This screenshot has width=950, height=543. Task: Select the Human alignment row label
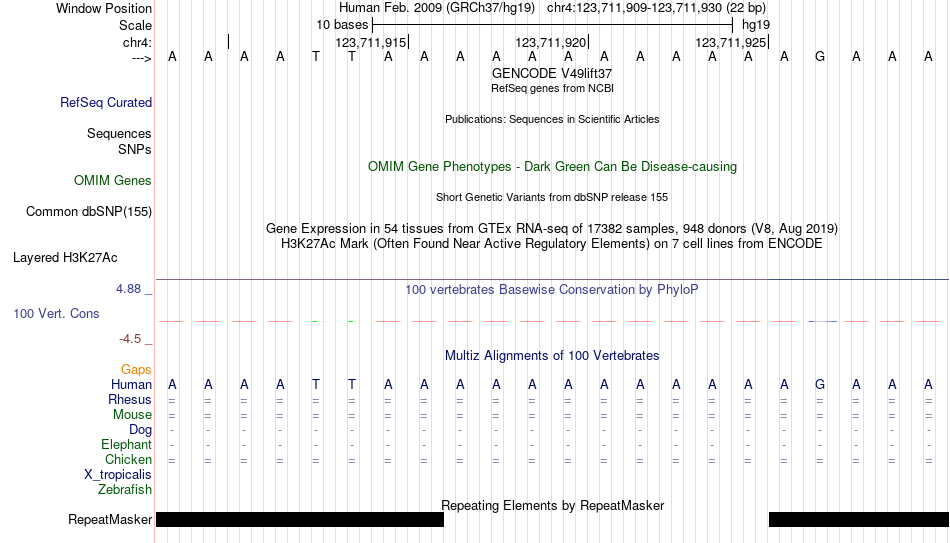tap(131, 385)
